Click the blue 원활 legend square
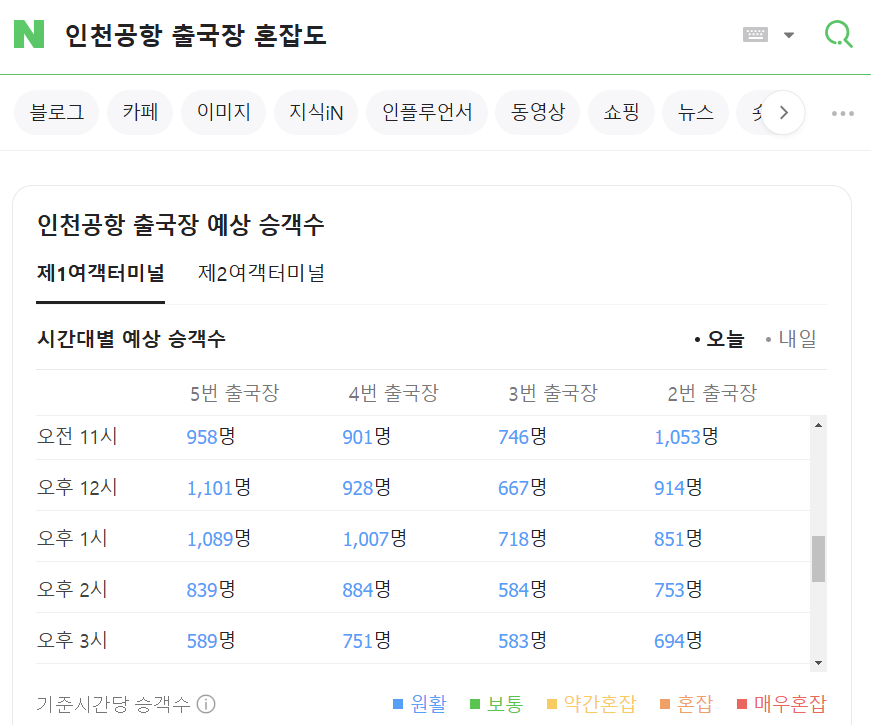This screenshot has height=725, width=871. click(x=398, y=703)
